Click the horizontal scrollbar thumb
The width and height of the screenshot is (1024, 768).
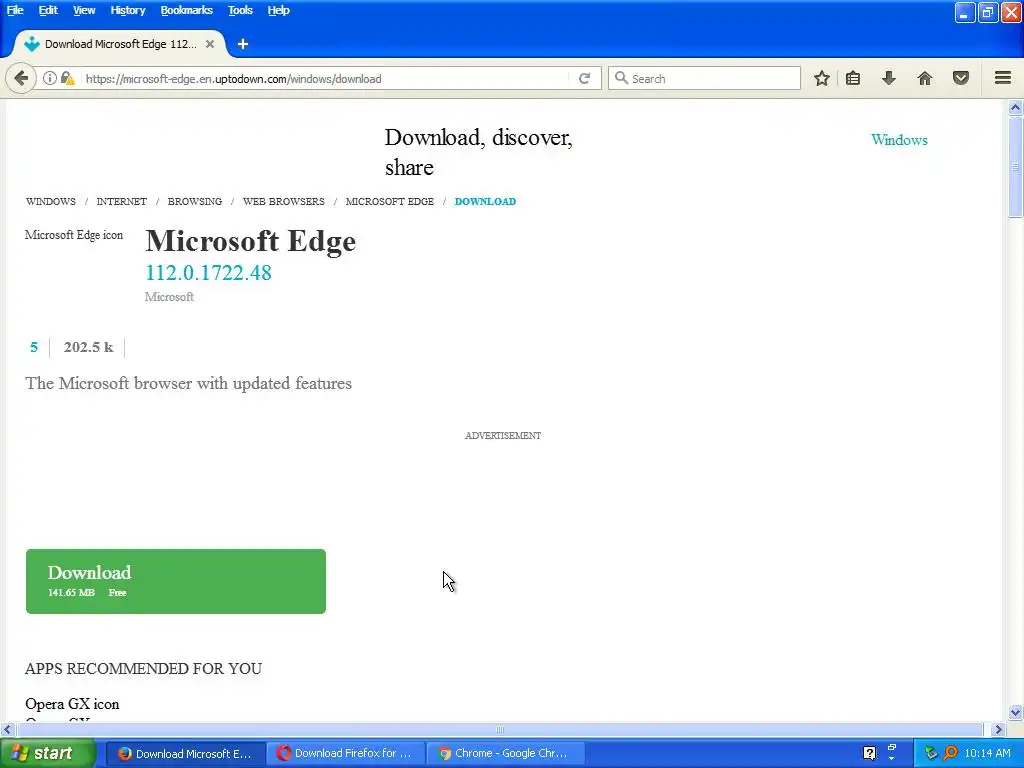coord(499,729)
